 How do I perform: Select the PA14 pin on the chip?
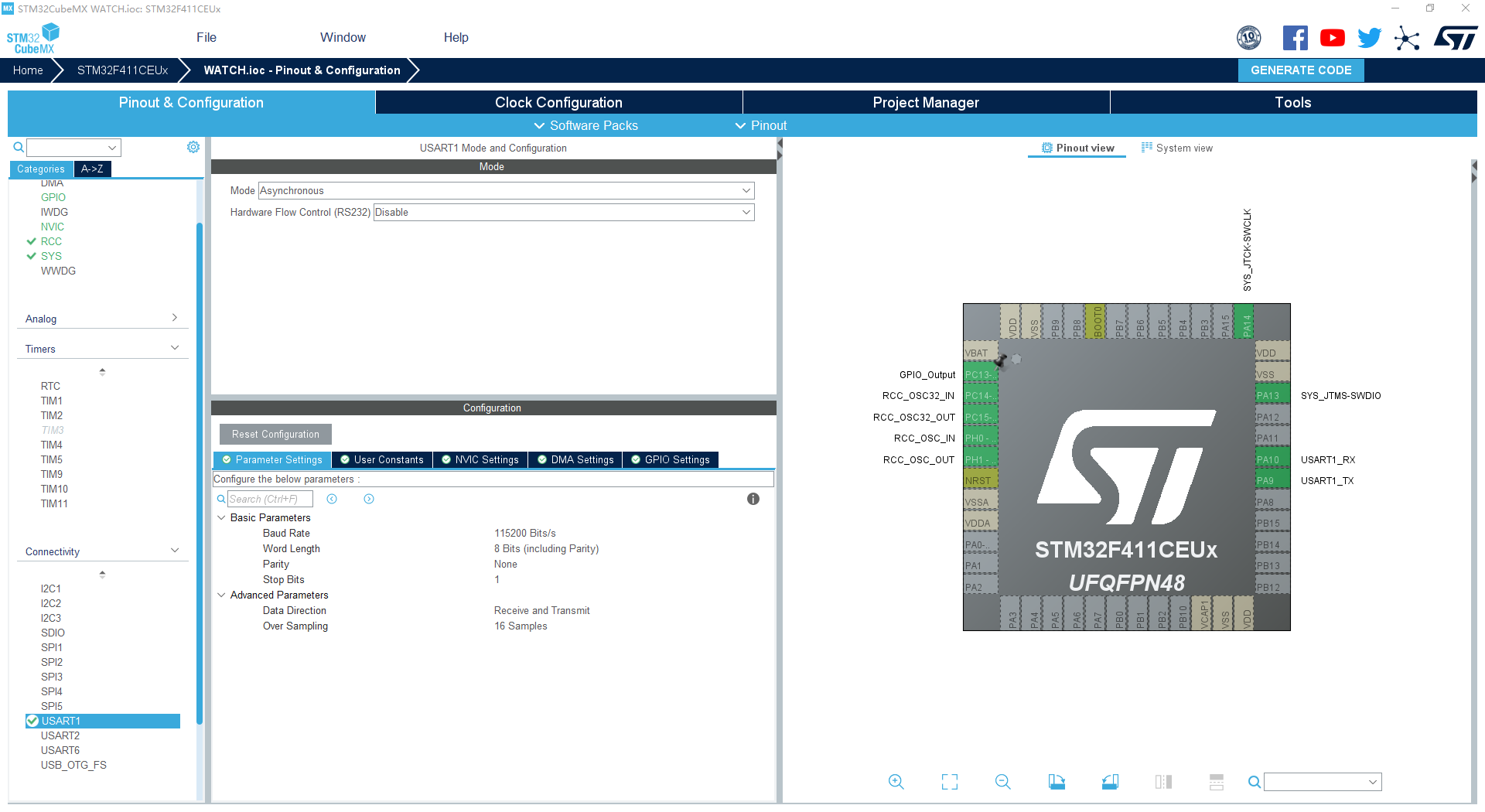[1244, 322]
